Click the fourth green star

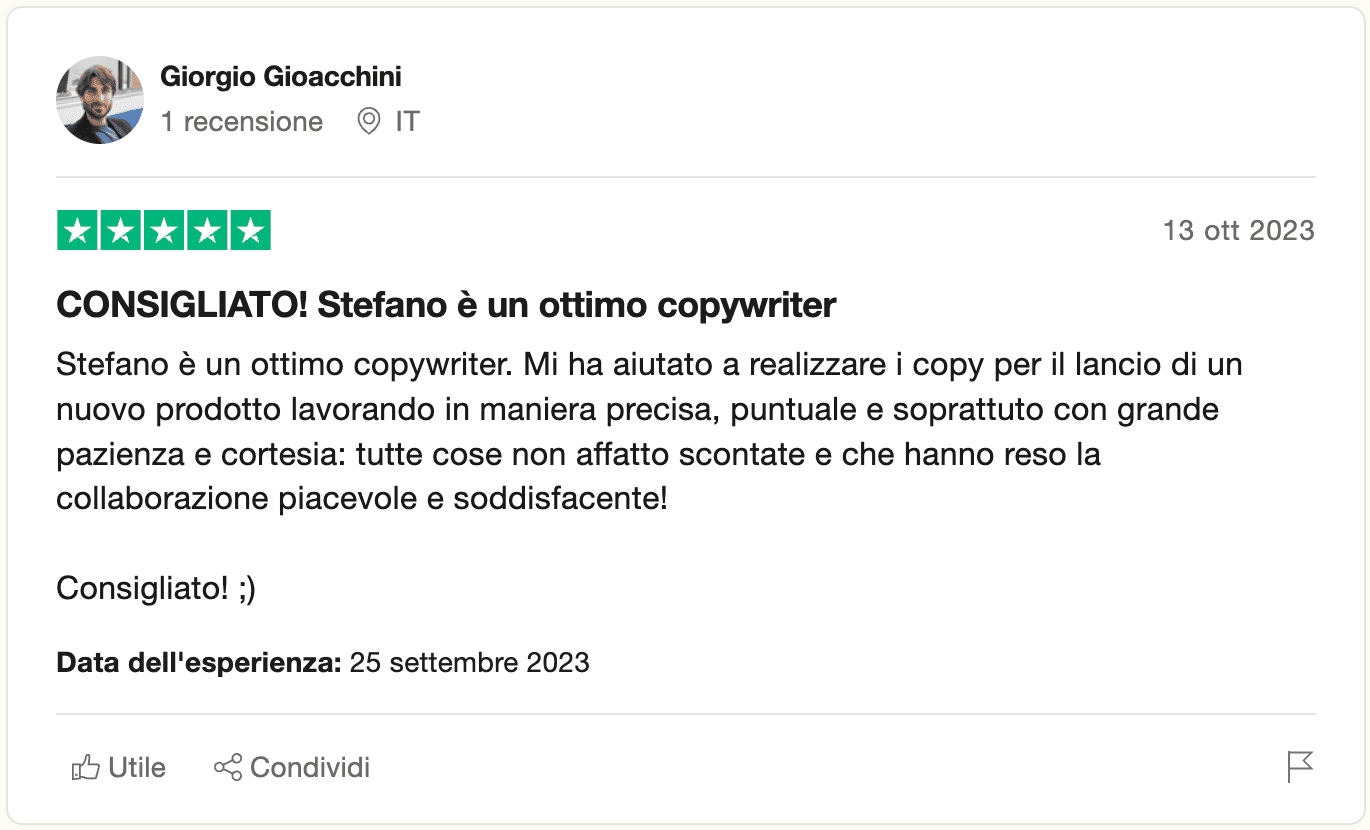click(x=207, y=231)
